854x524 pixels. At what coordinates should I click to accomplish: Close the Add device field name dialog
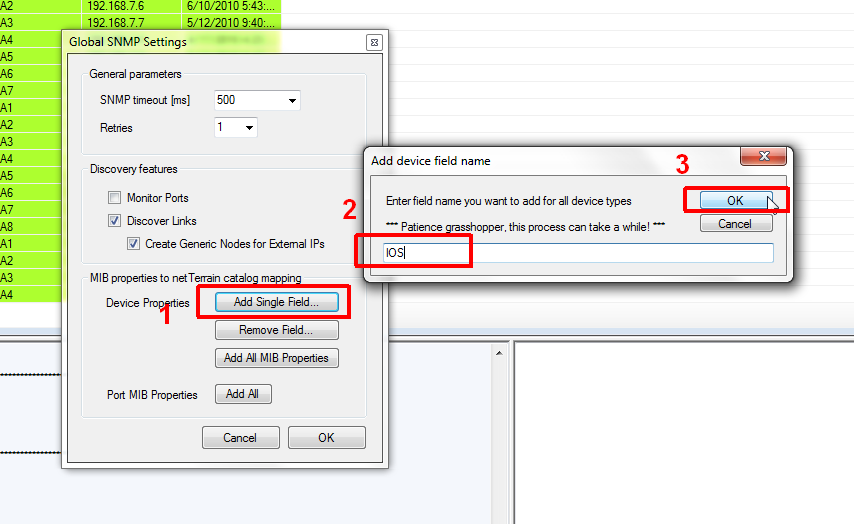click(763, 156)
